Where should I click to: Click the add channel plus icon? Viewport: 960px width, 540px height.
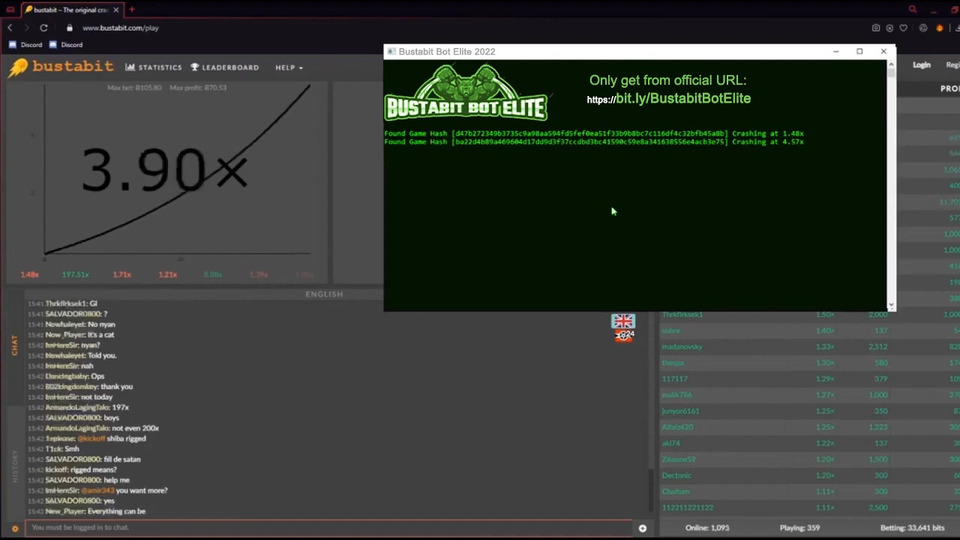[642, 528]
